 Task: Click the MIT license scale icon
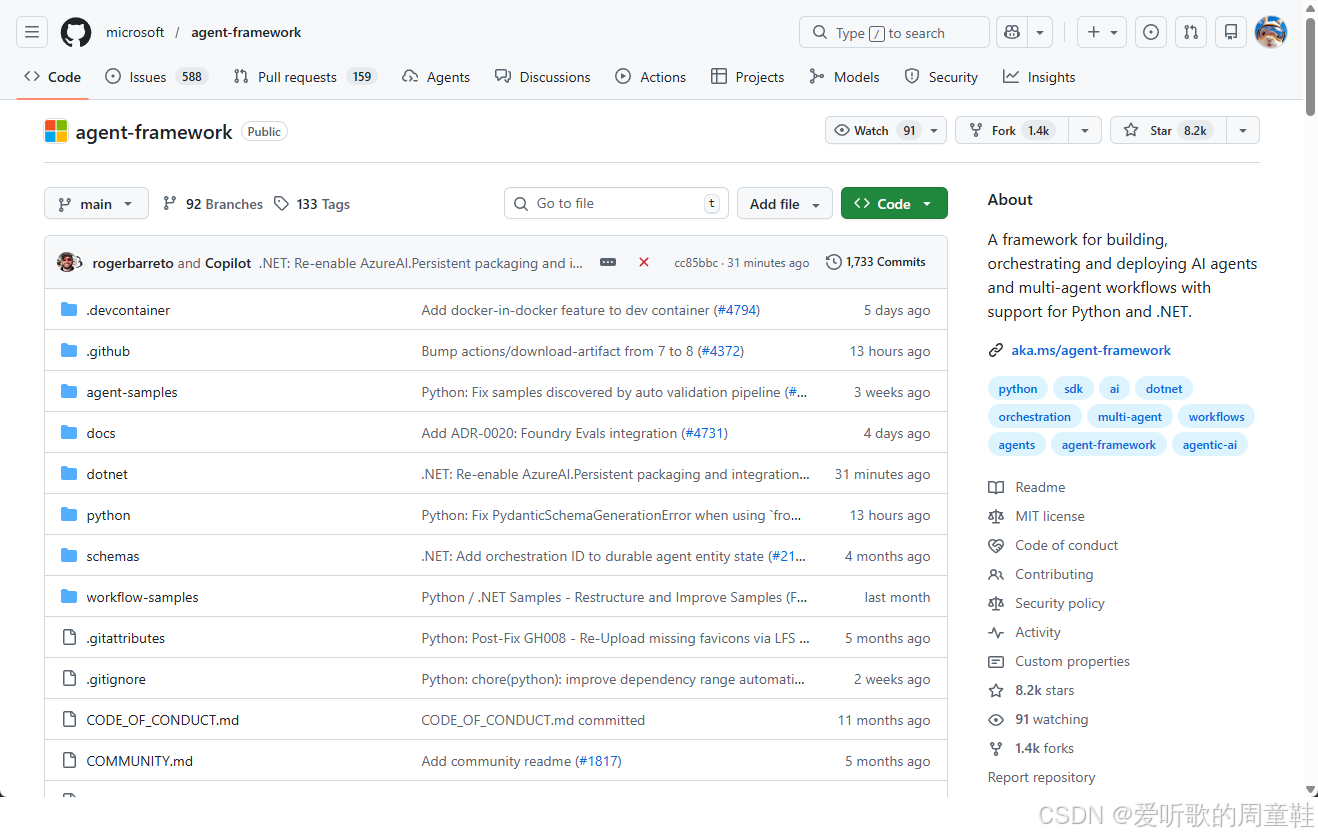tap(996, 516)
